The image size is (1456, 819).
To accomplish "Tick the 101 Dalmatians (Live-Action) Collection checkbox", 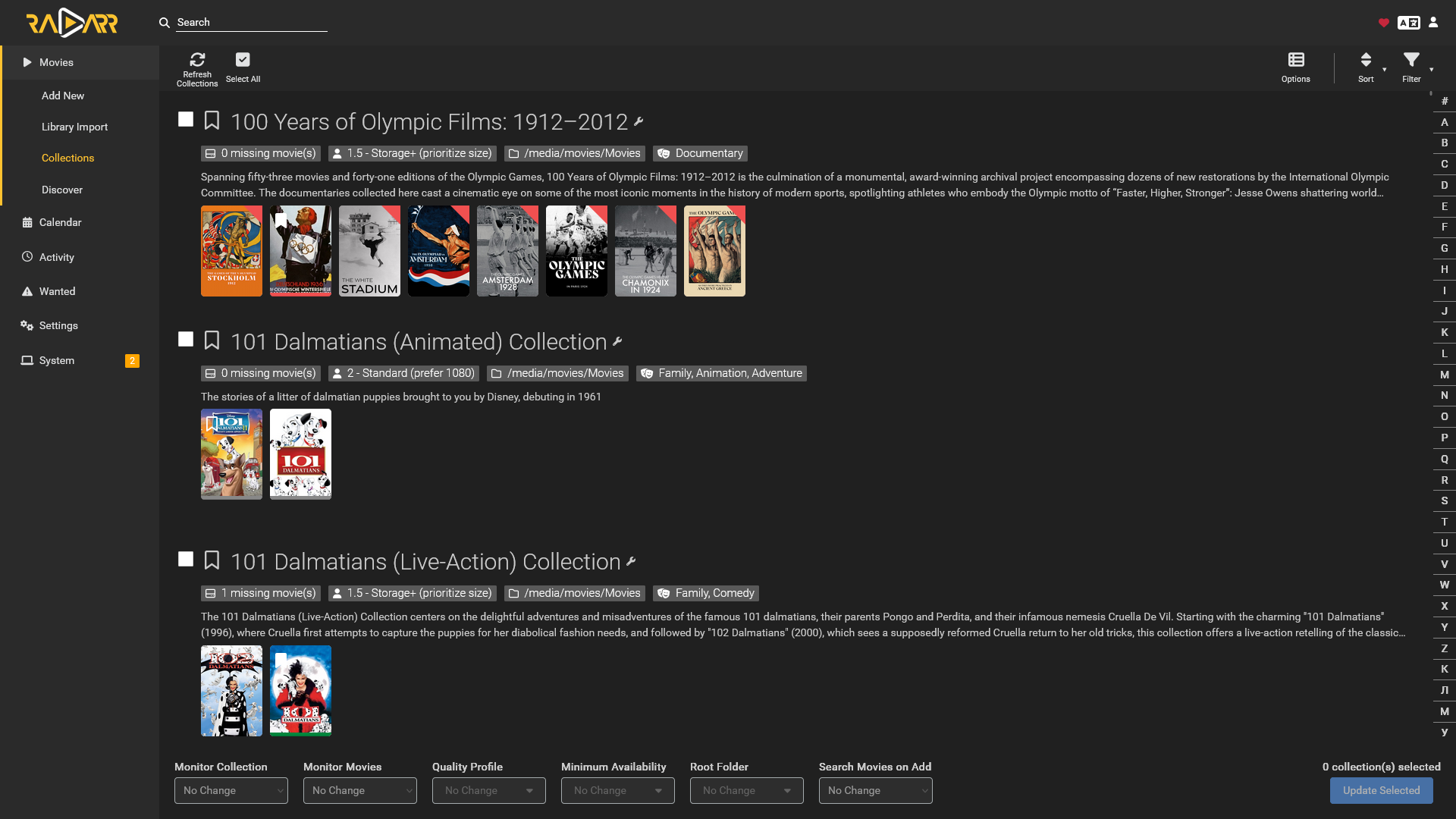I will (x=186, y=559).
